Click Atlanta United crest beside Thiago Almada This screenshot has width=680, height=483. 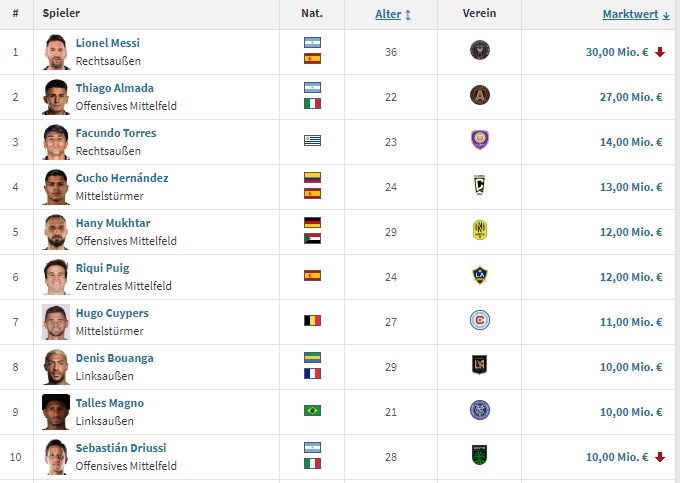point(480,95)
